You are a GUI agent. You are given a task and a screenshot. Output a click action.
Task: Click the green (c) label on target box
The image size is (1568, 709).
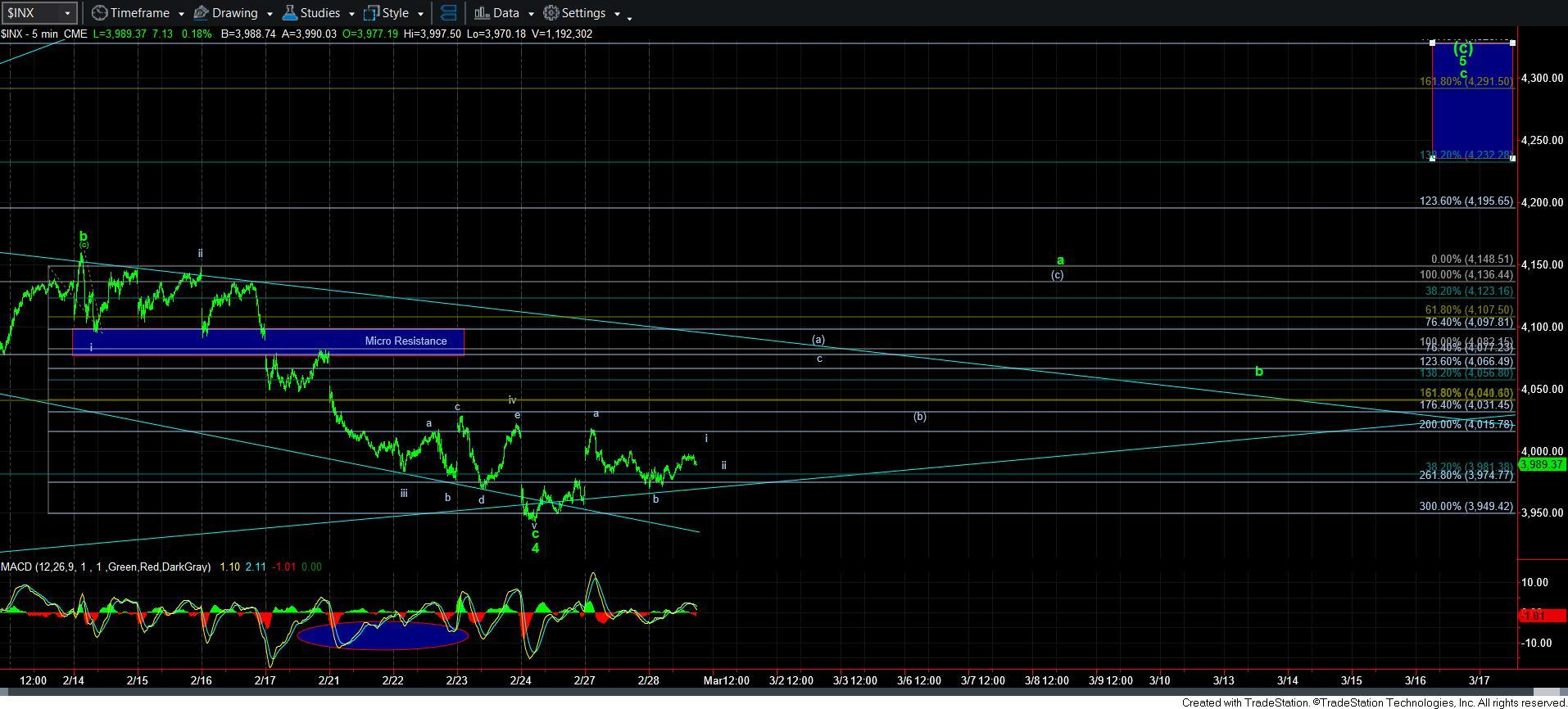pyautogui.click(x=1463, y=48)
